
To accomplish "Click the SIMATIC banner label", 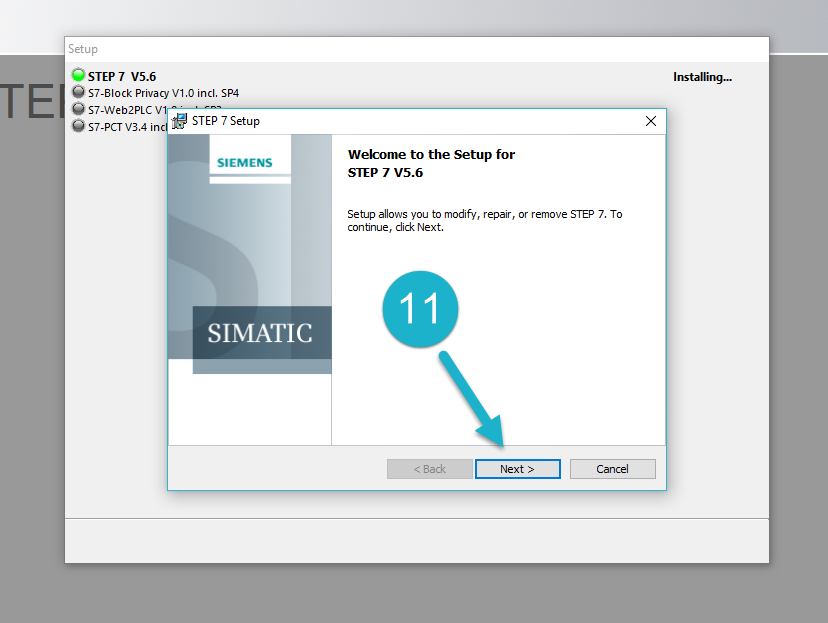I will coord(260,333).
